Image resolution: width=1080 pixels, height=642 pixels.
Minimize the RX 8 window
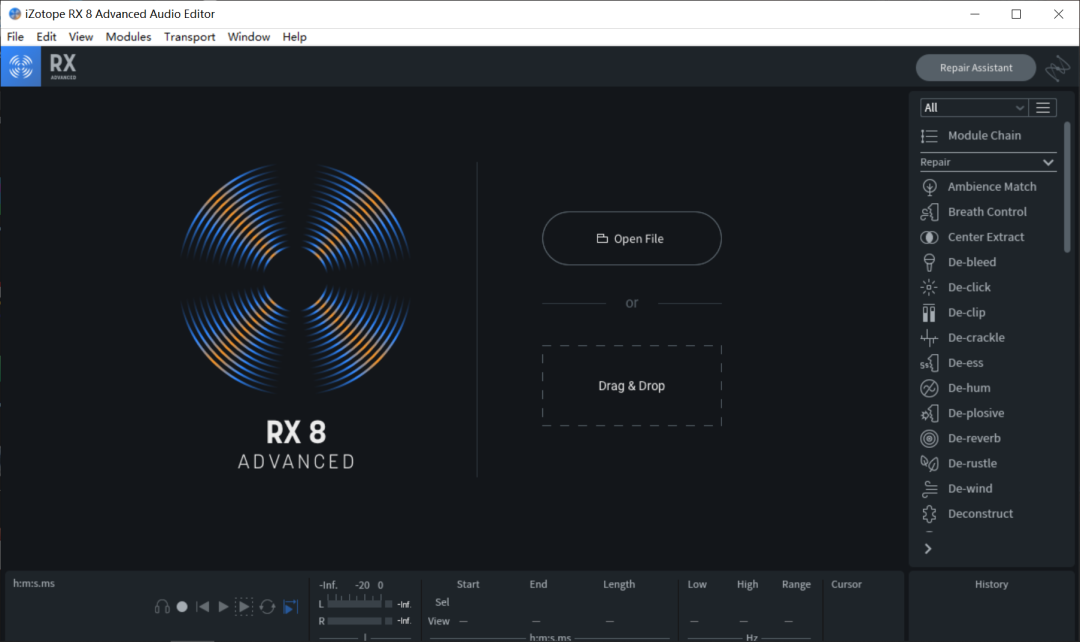[x=975, y=14]
